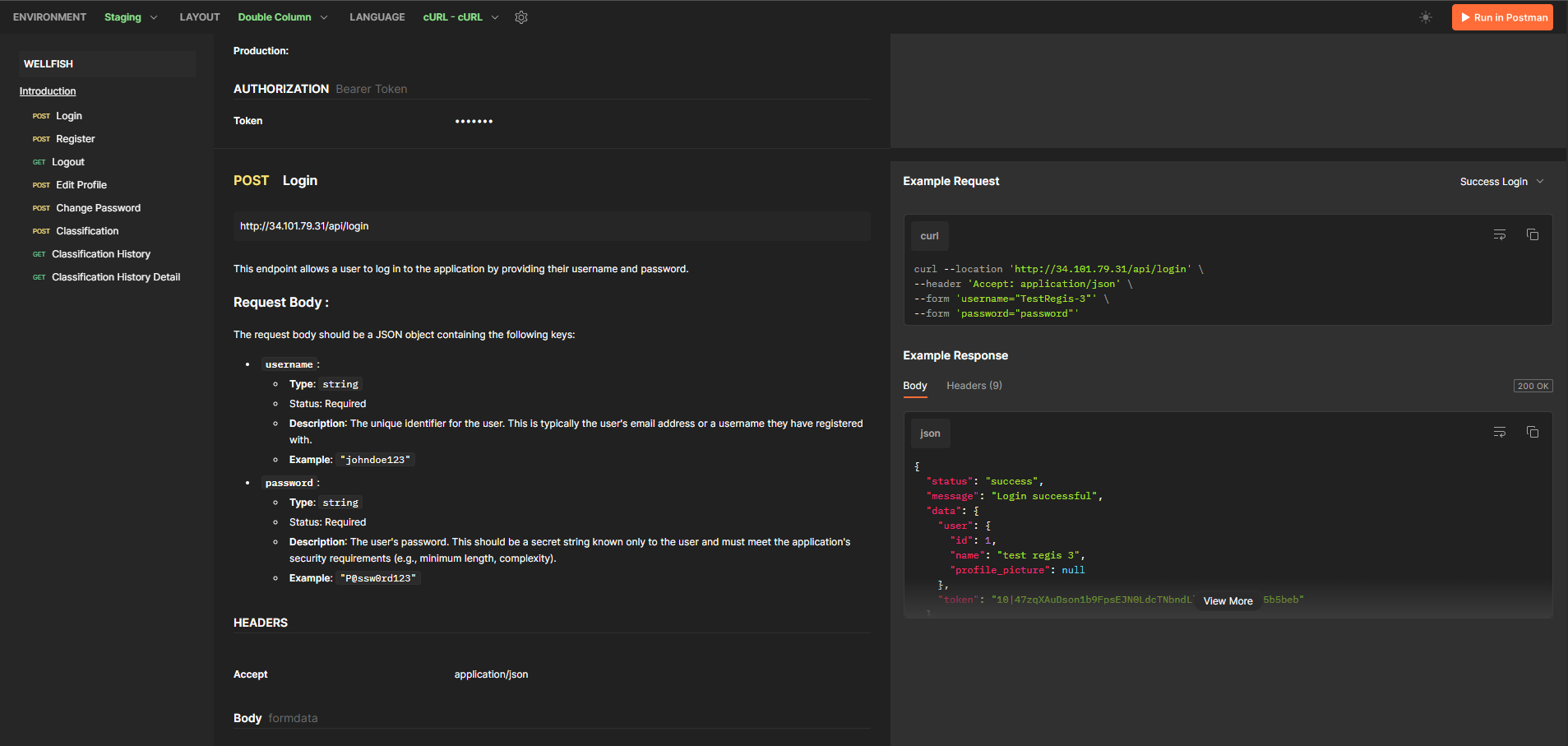
Task: Open the documentation settings gear icon
Action: (x=521, y=17)
